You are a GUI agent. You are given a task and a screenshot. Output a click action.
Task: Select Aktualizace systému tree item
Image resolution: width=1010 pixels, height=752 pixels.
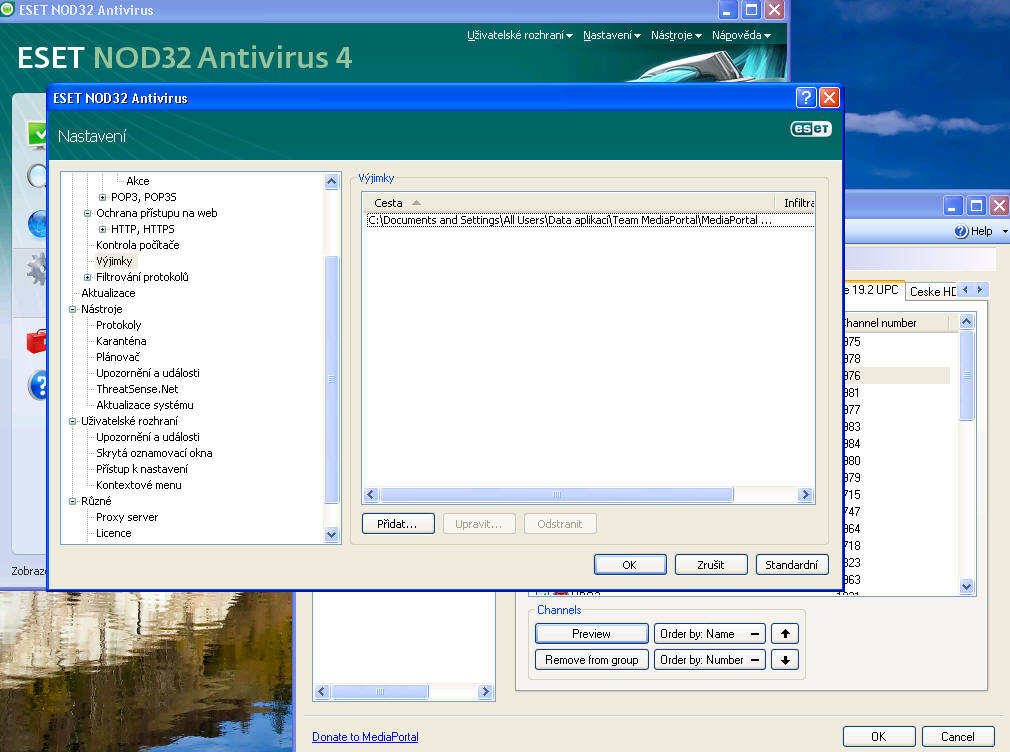(145, 405)
